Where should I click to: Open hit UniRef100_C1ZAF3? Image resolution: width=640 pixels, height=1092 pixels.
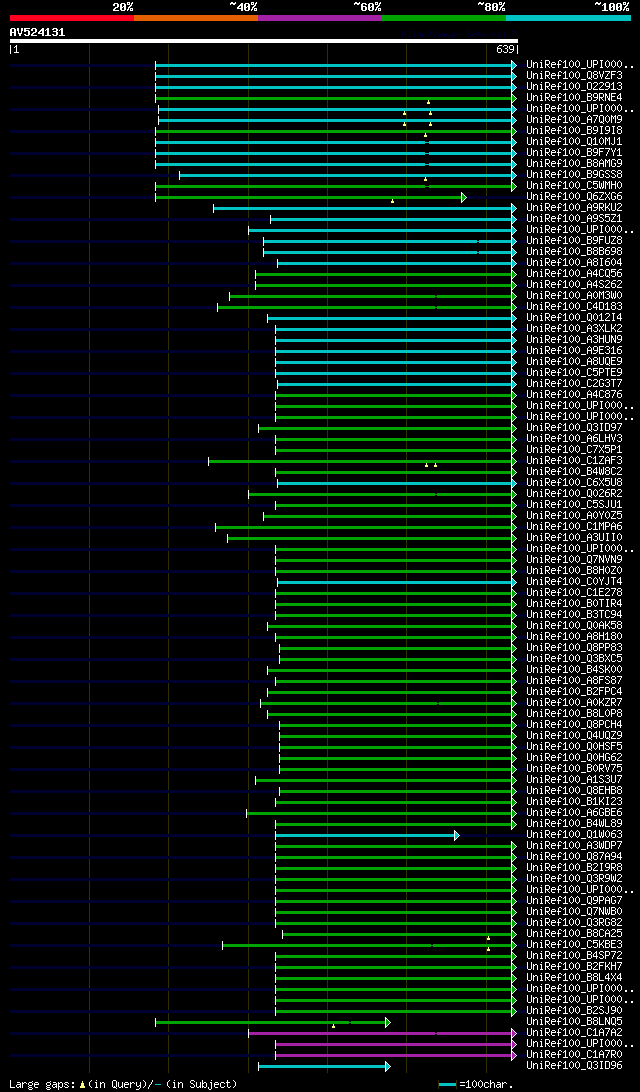[x=575, y=460]
